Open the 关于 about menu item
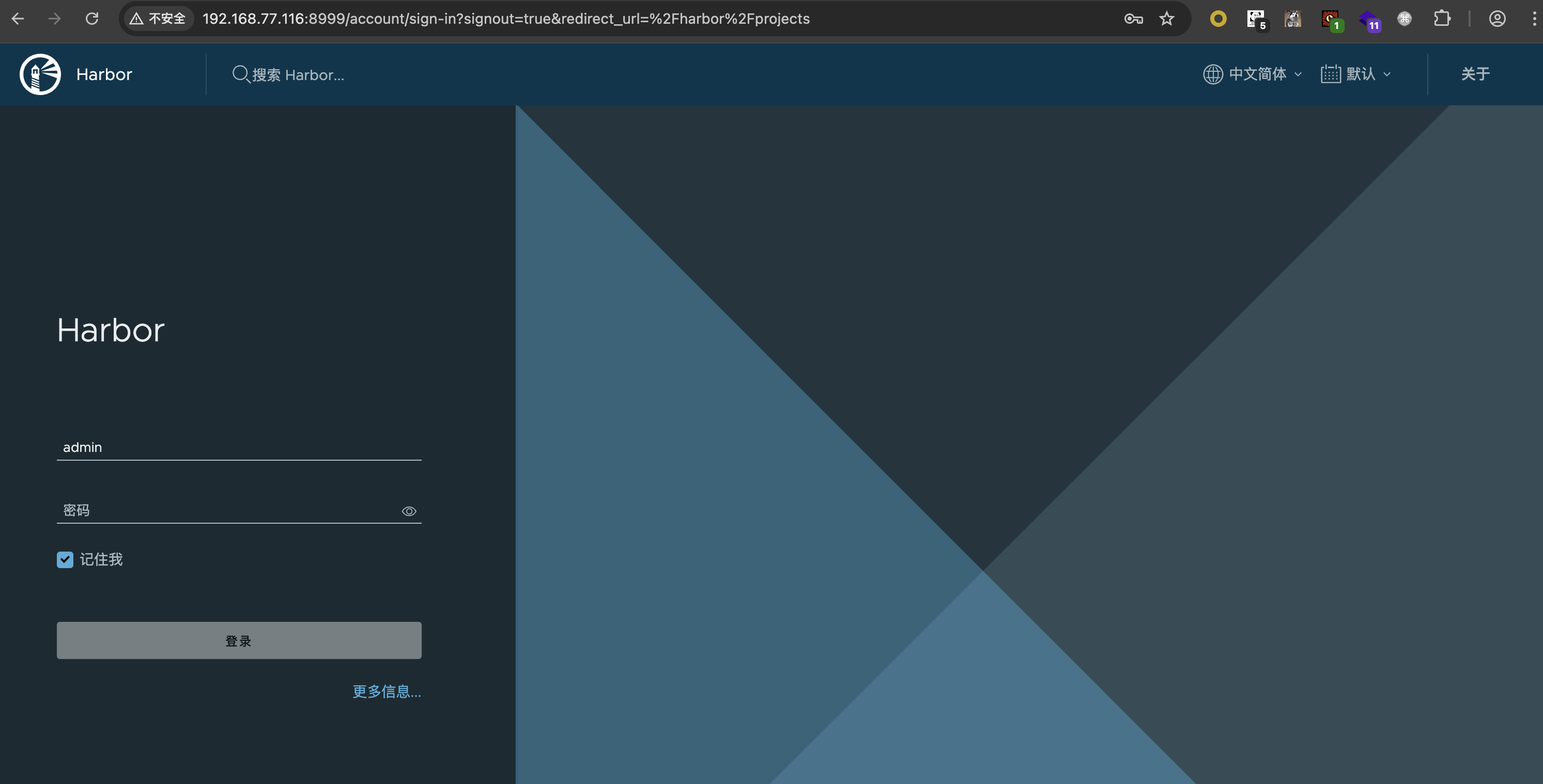The width and height of the screenshot is (1543, 784). pyautogui.click(x=1475, y=74)
